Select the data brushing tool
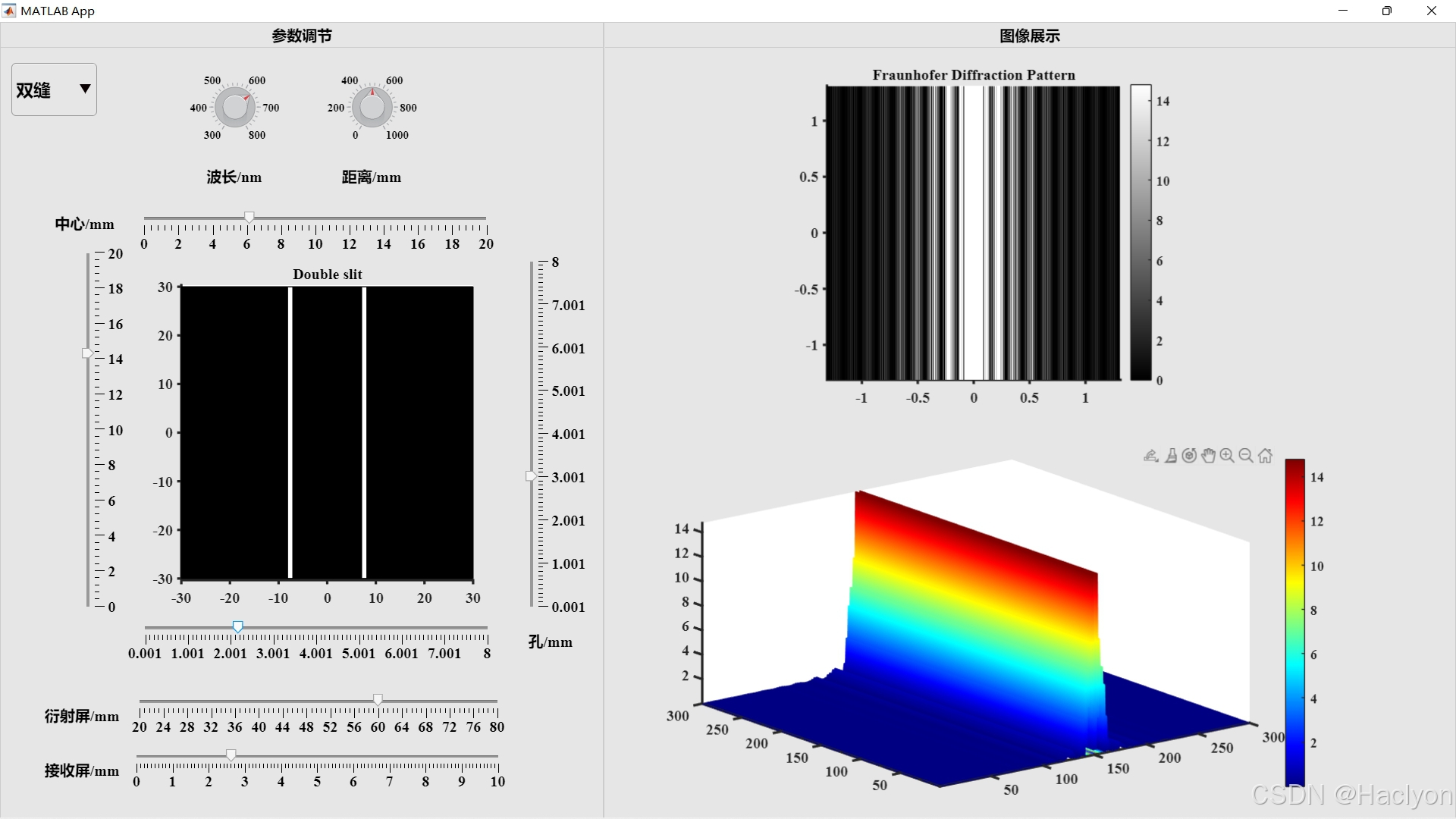The image size is (1456, 819). pos(1171,456)
